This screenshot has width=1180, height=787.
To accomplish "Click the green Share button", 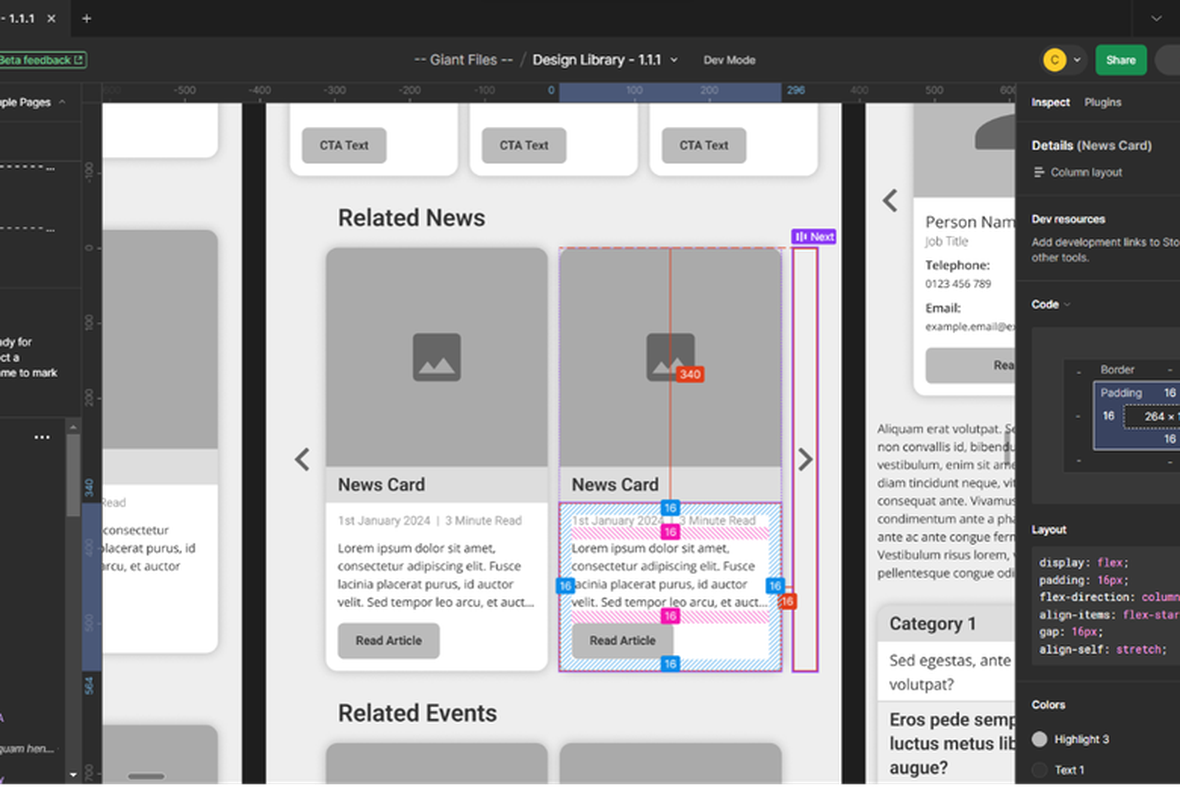I will [x=1121, y=60].
